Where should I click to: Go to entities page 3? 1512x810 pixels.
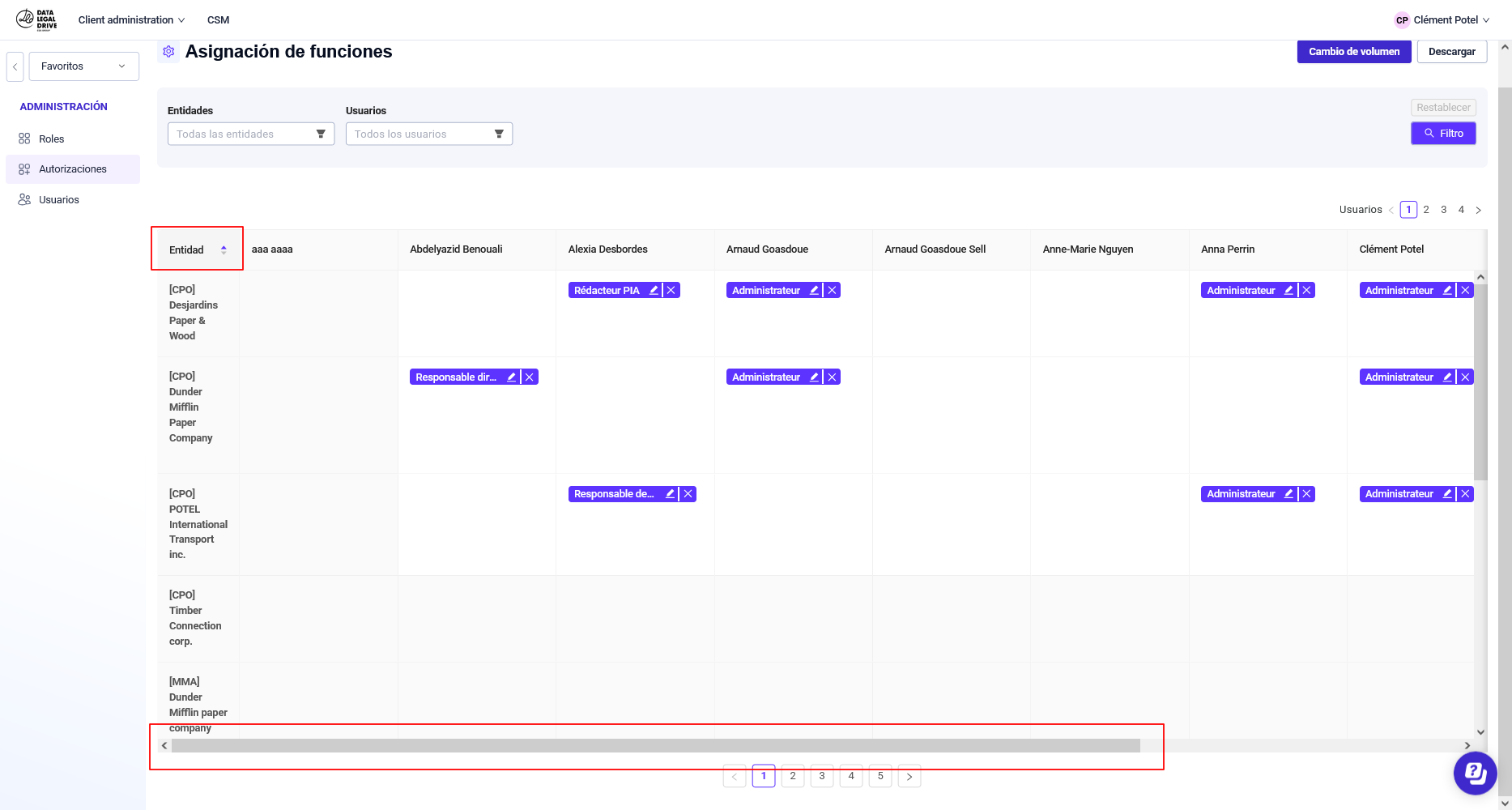[822, 776]
